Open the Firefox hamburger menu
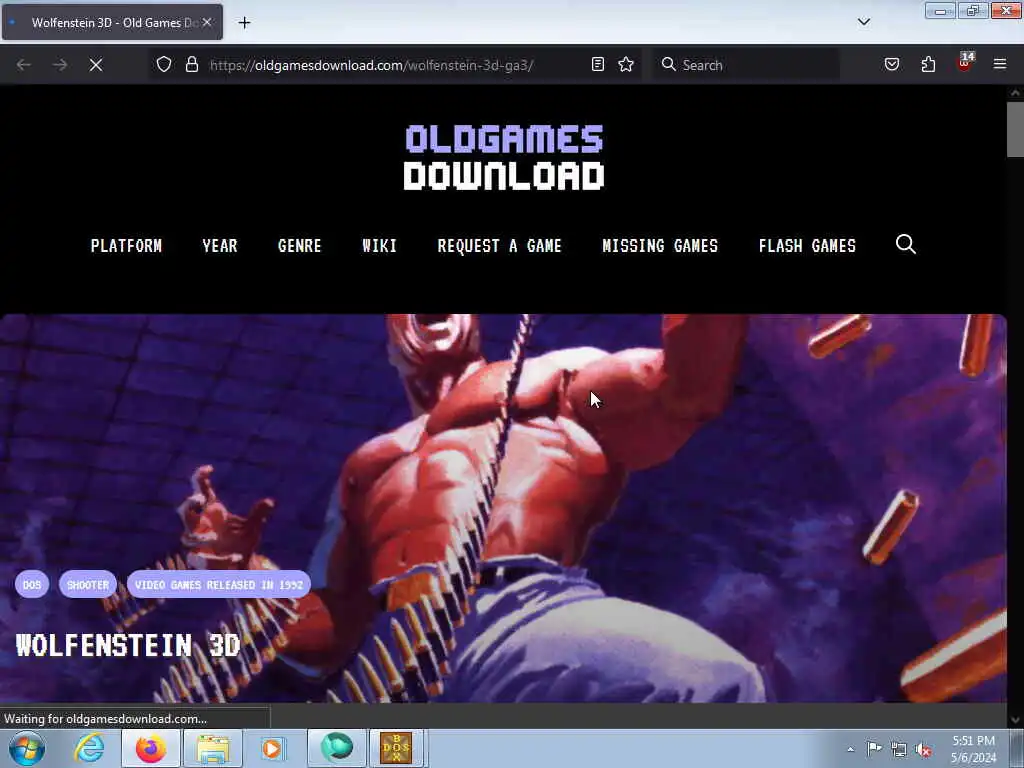 click(999, 65)
